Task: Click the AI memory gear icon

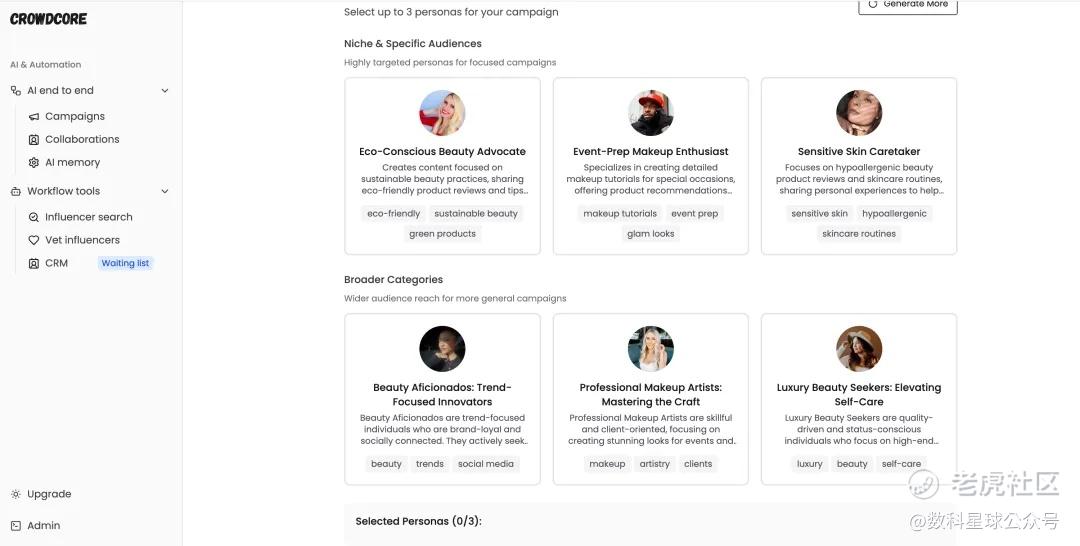Action: [34, 163]
